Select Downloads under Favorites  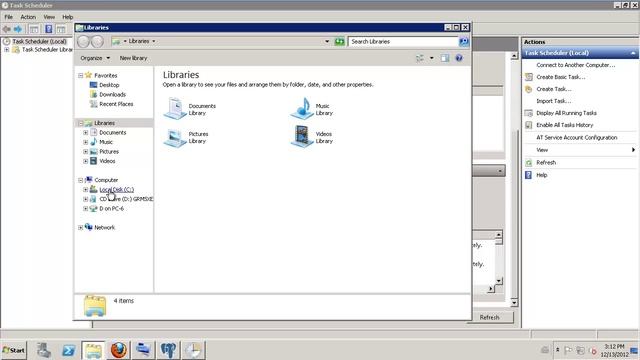click(x=112, y=94)
